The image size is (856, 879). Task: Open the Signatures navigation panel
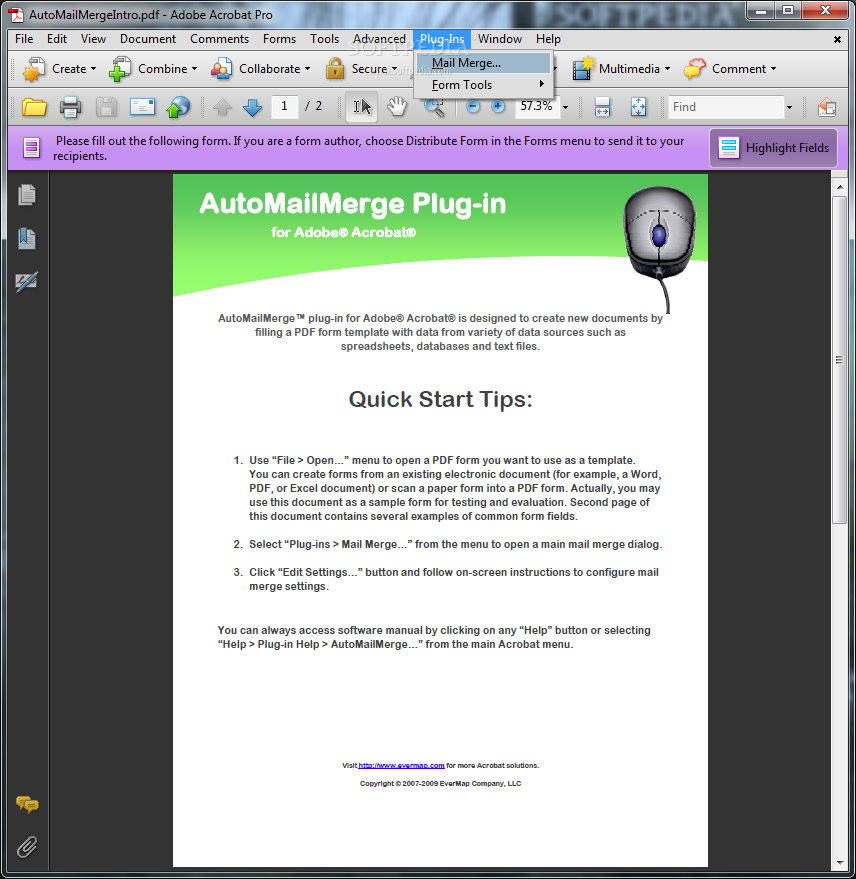click(26, 281)
